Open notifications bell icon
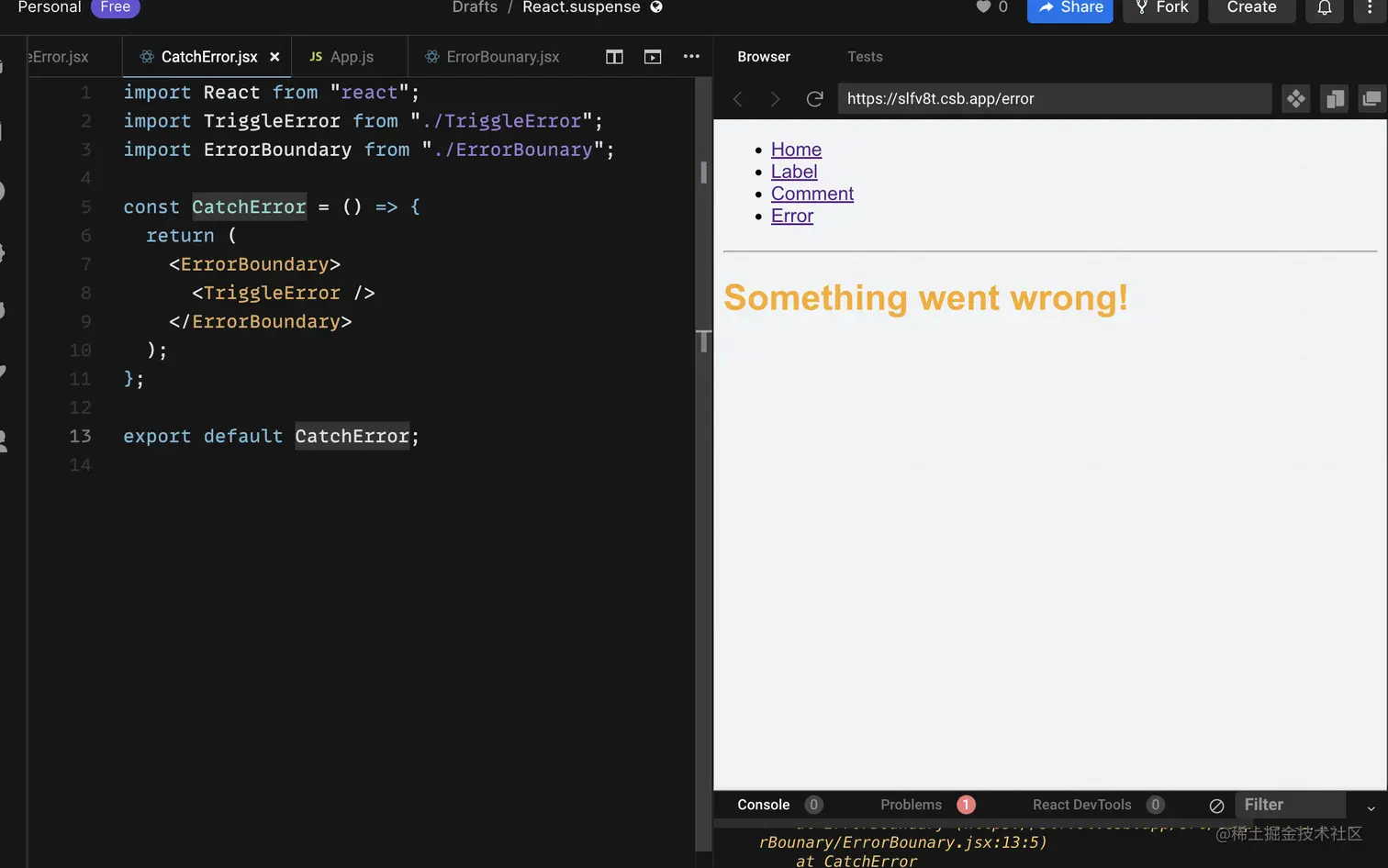1388x868 pixels. [x=1325, y=8]
